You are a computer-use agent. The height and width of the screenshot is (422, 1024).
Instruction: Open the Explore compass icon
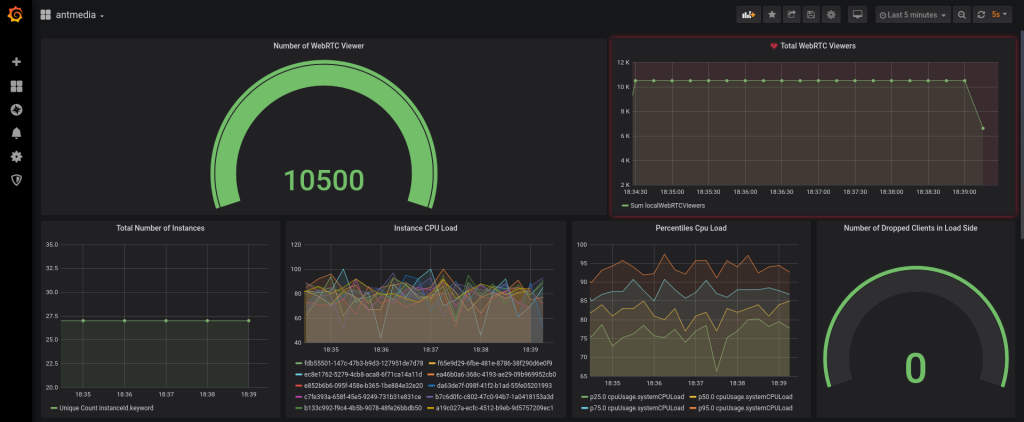tap(16, 110)
